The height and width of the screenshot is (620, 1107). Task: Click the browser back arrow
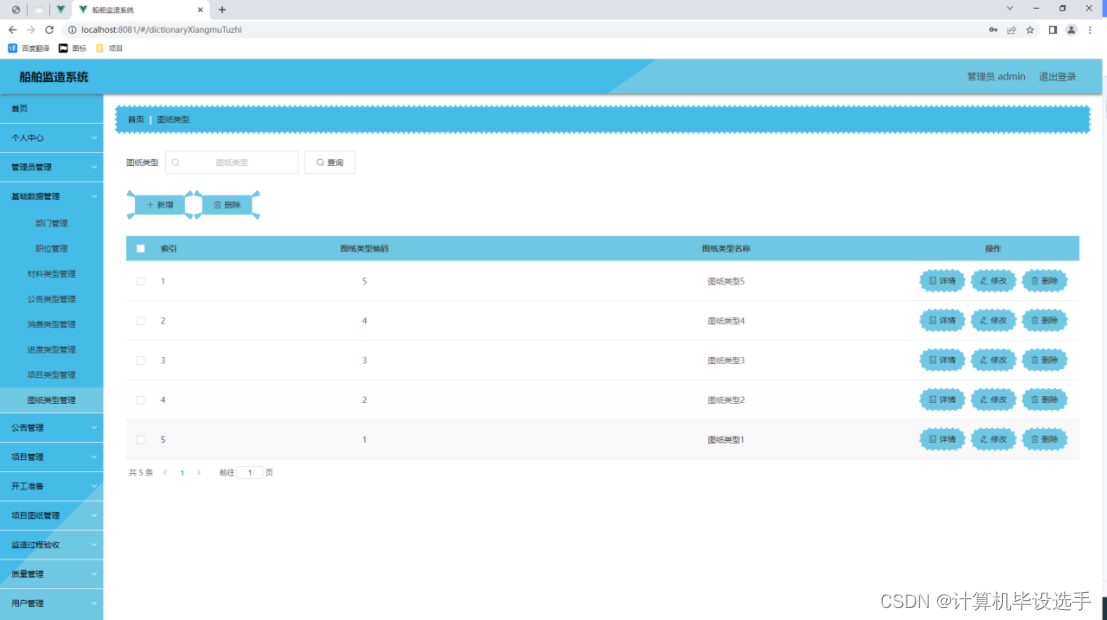[x=12, y=30]
